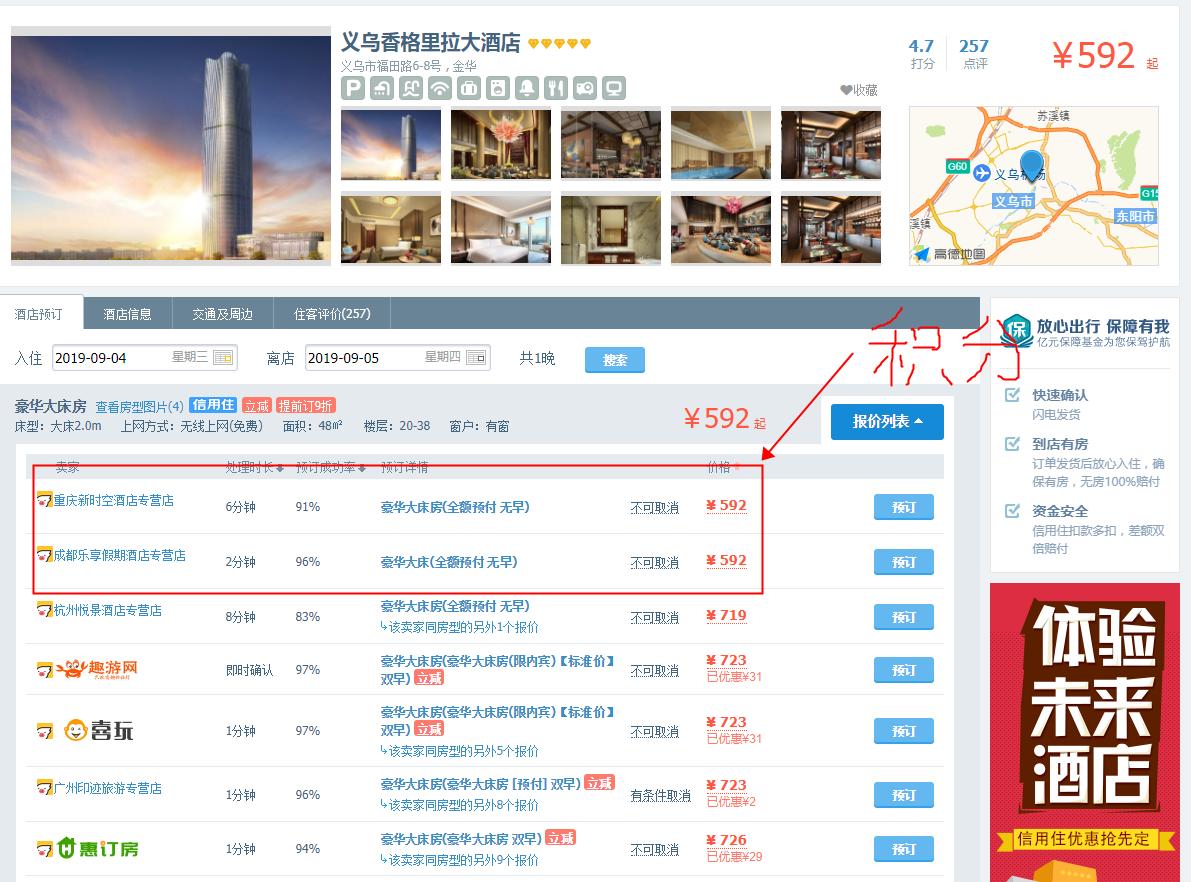The width and height of the screenshot is (1191, 882).
Task: Open the 交通及周边 tab
Action: point(221,312)
